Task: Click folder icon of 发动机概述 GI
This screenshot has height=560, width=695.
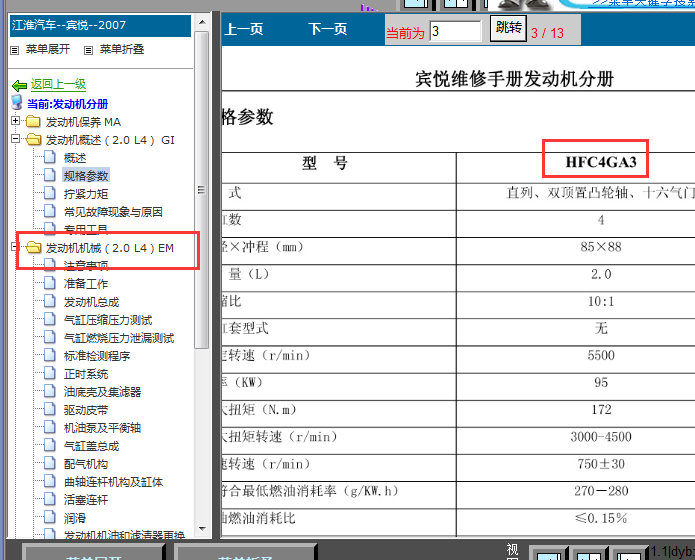Action: (x=33, y=139)
